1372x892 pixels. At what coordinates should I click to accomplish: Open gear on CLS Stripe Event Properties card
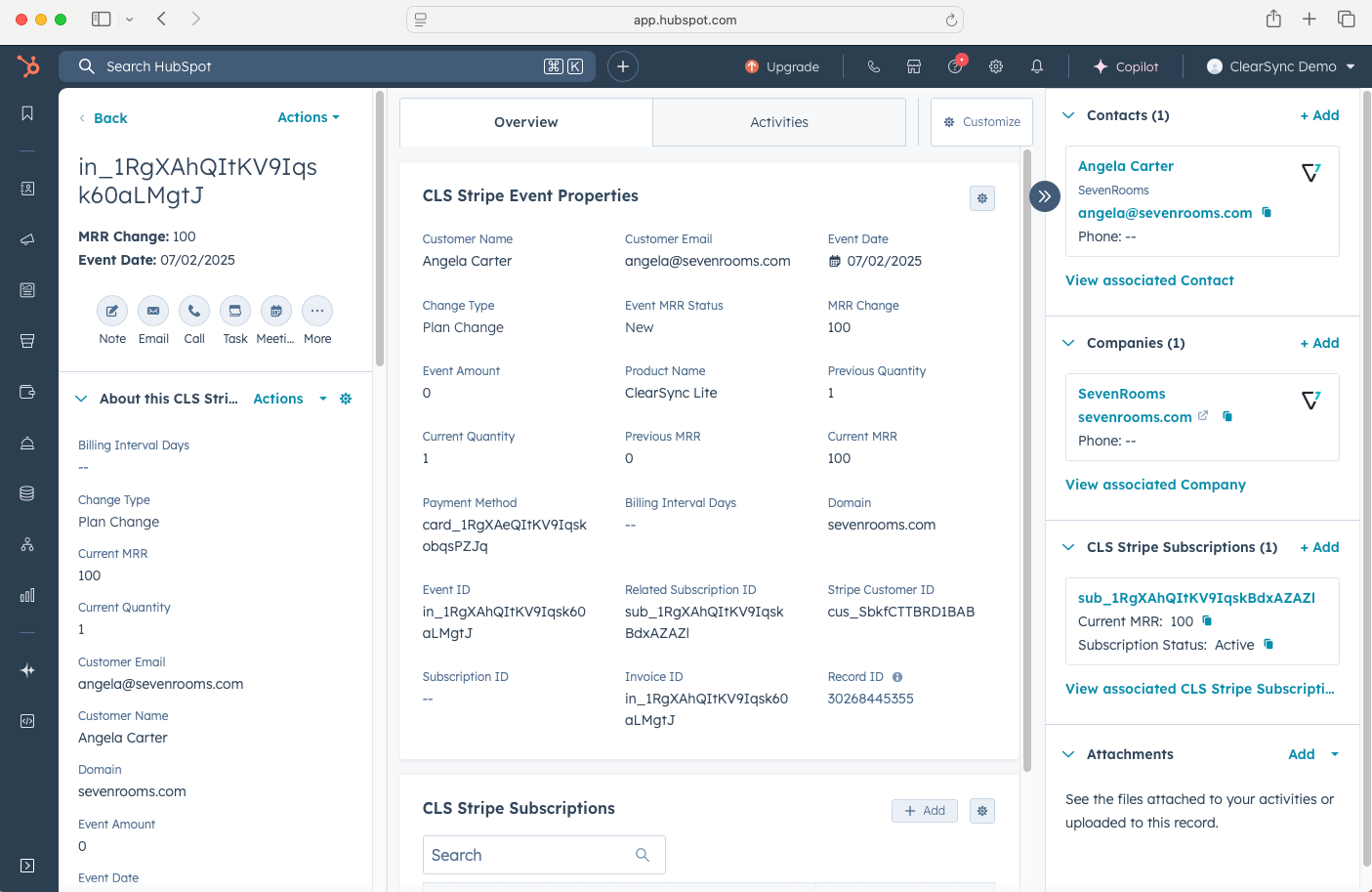coord(982,198)
